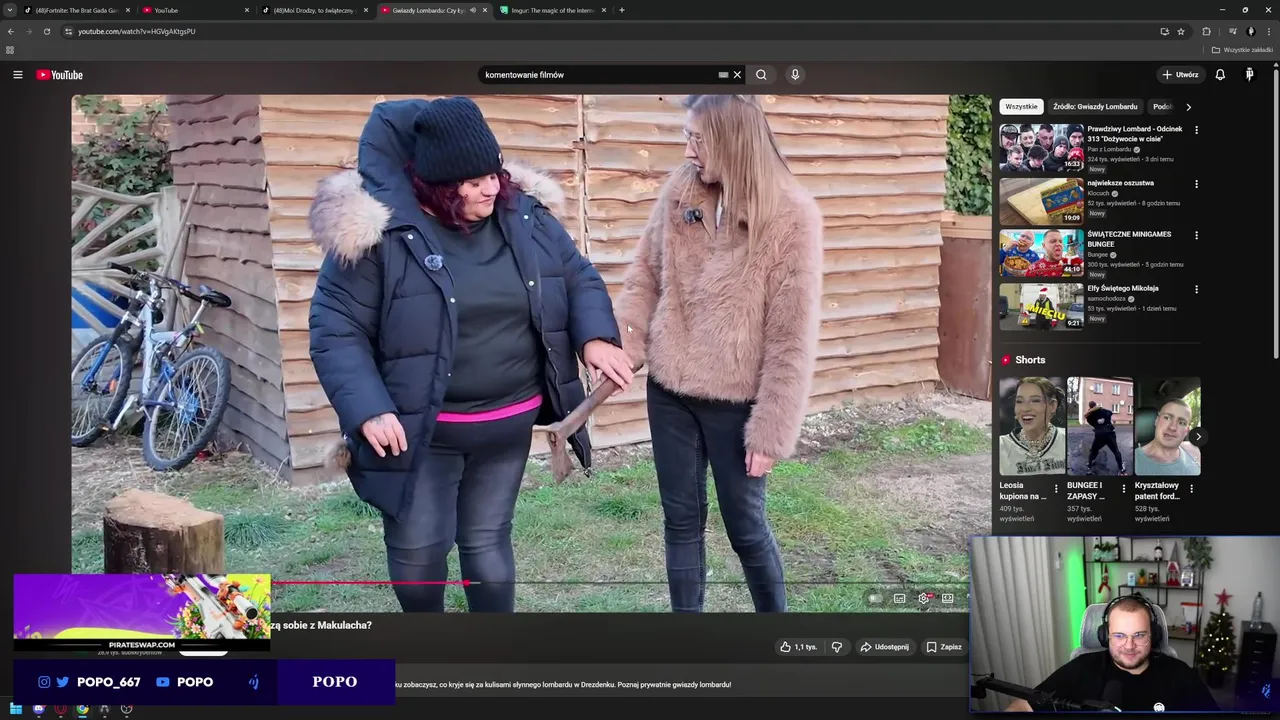Open the Chrome profile avatar
1280x720 pixels.
(x=1250, y=31)
